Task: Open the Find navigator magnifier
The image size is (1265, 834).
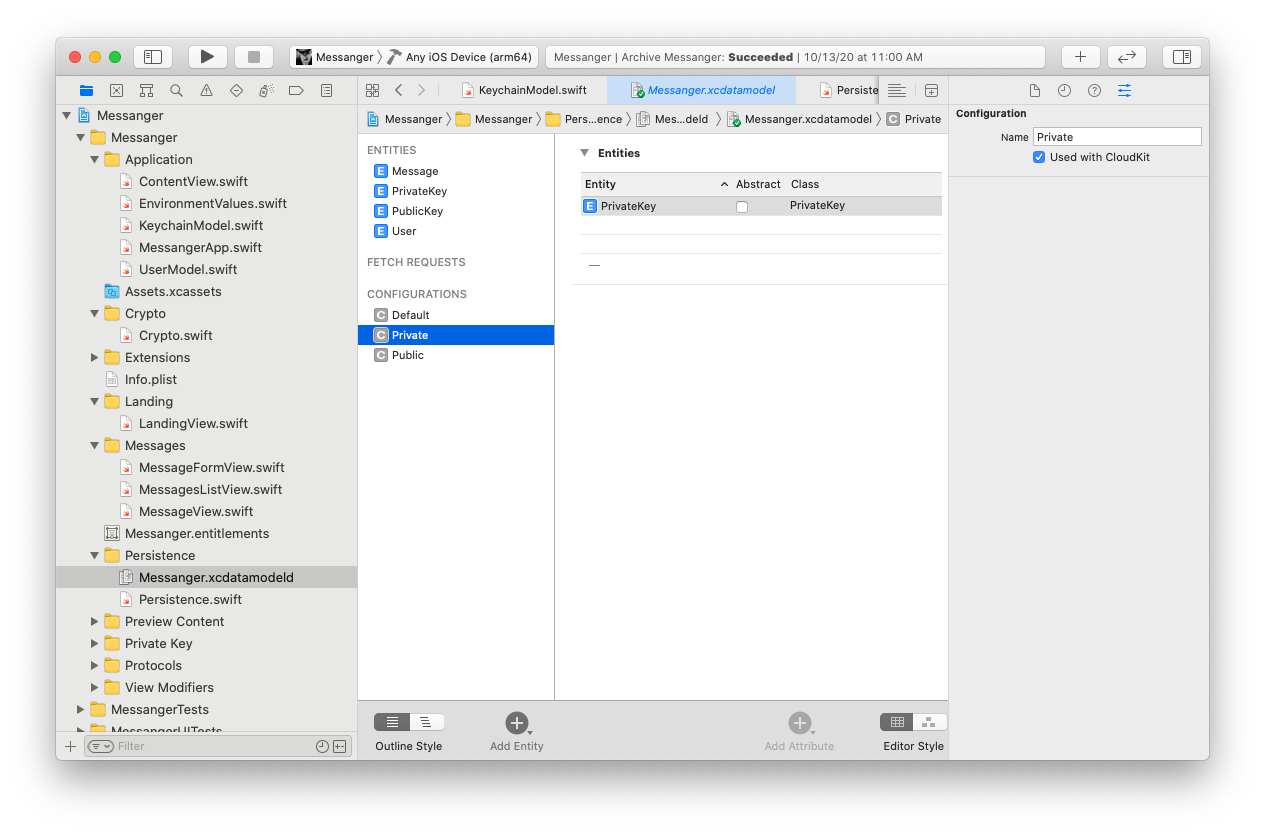Action: pyautogui.click(x=176, y=90)
